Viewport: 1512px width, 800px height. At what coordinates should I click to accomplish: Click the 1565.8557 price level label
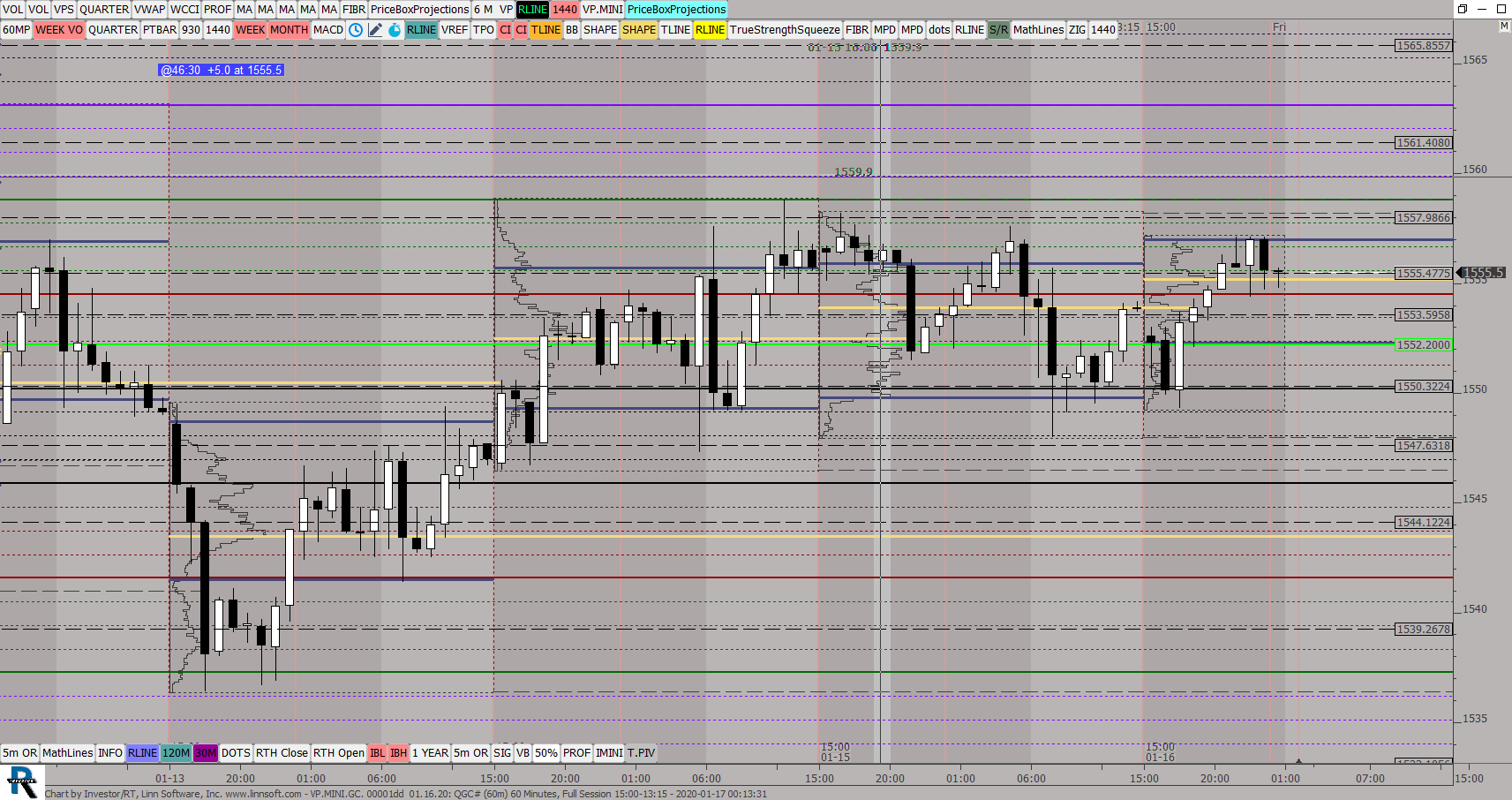[1424, 46]
